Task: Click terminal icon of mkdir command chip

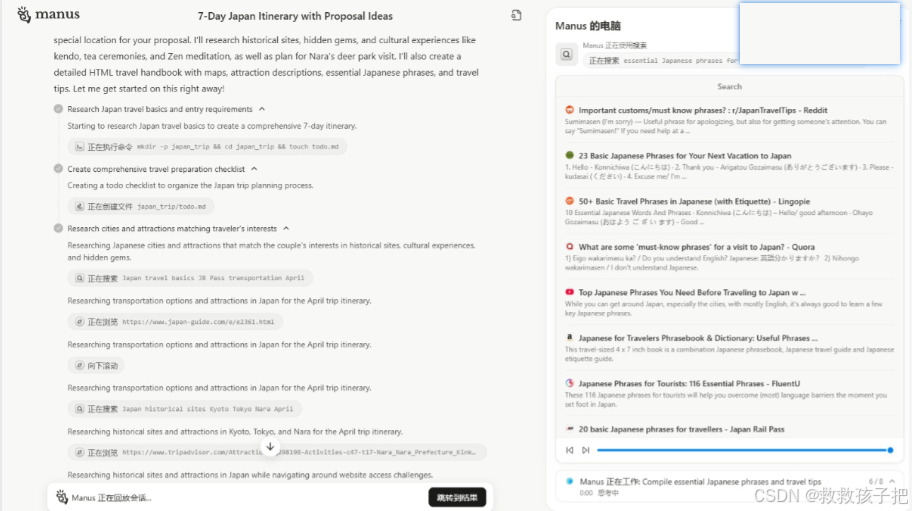Action: click(80, 147)
